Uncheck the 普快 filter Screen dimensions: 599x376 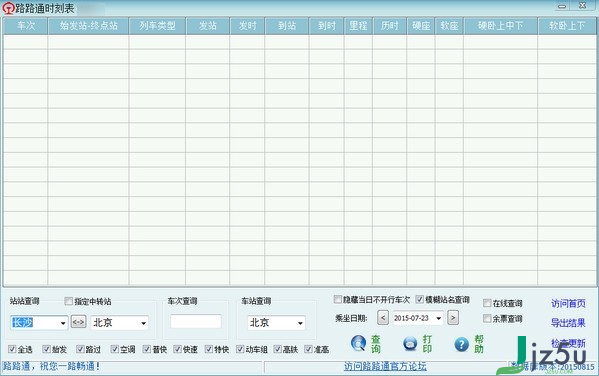pos(147,349)
